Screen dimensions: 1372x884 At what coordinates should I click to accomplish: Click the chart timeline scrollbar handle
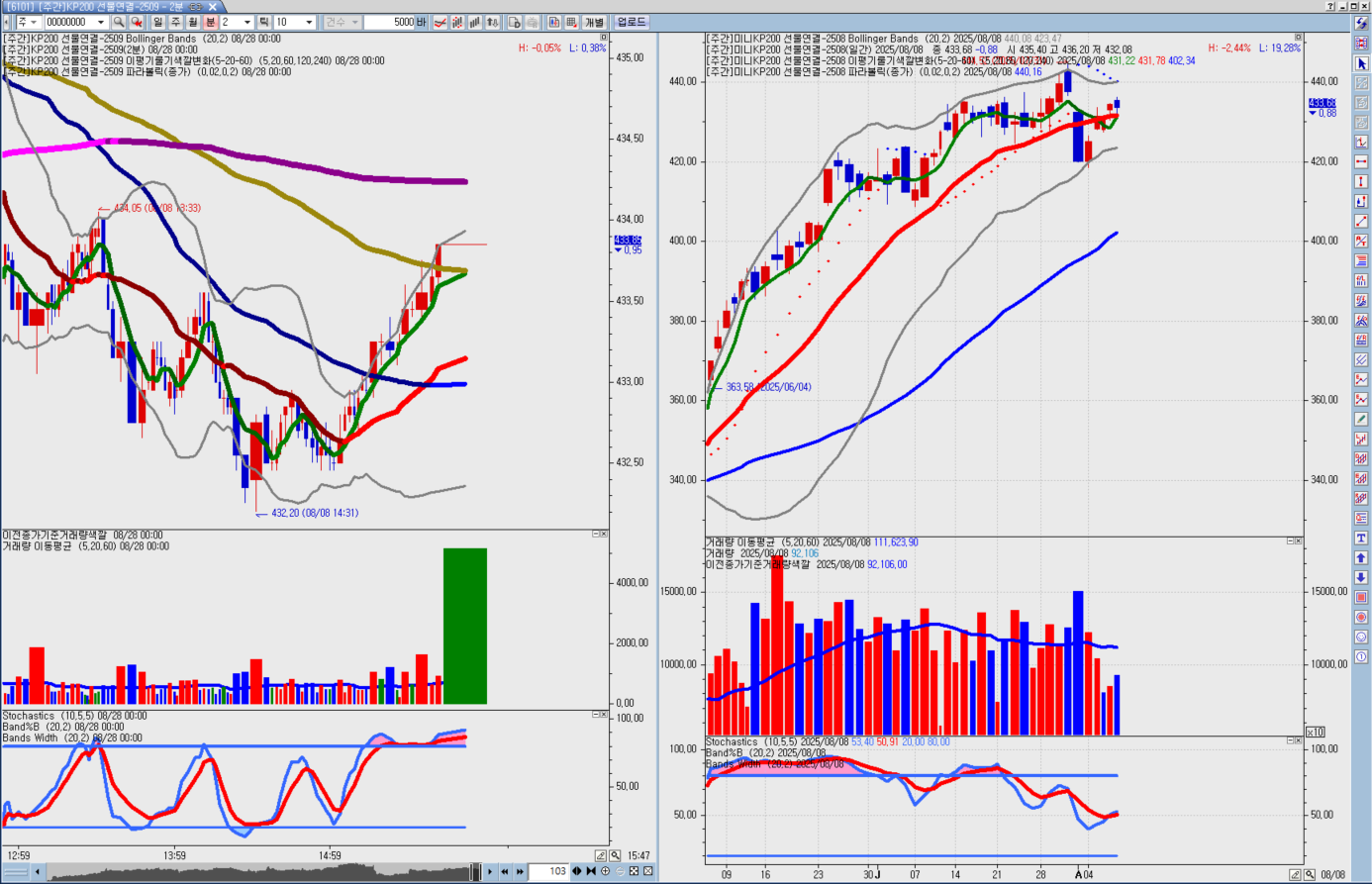(x=475, y=872)
